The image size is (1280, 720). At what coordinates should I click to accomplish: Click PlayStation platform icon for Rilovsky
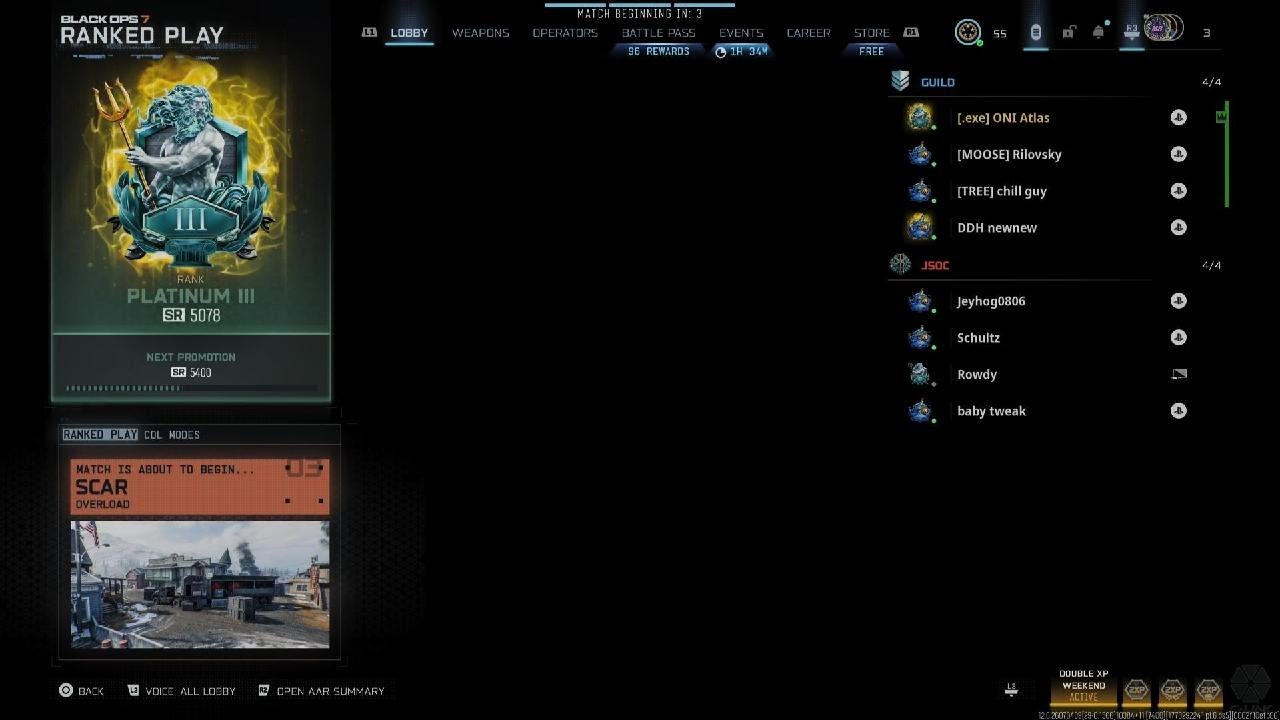[x=1179, y=154]
